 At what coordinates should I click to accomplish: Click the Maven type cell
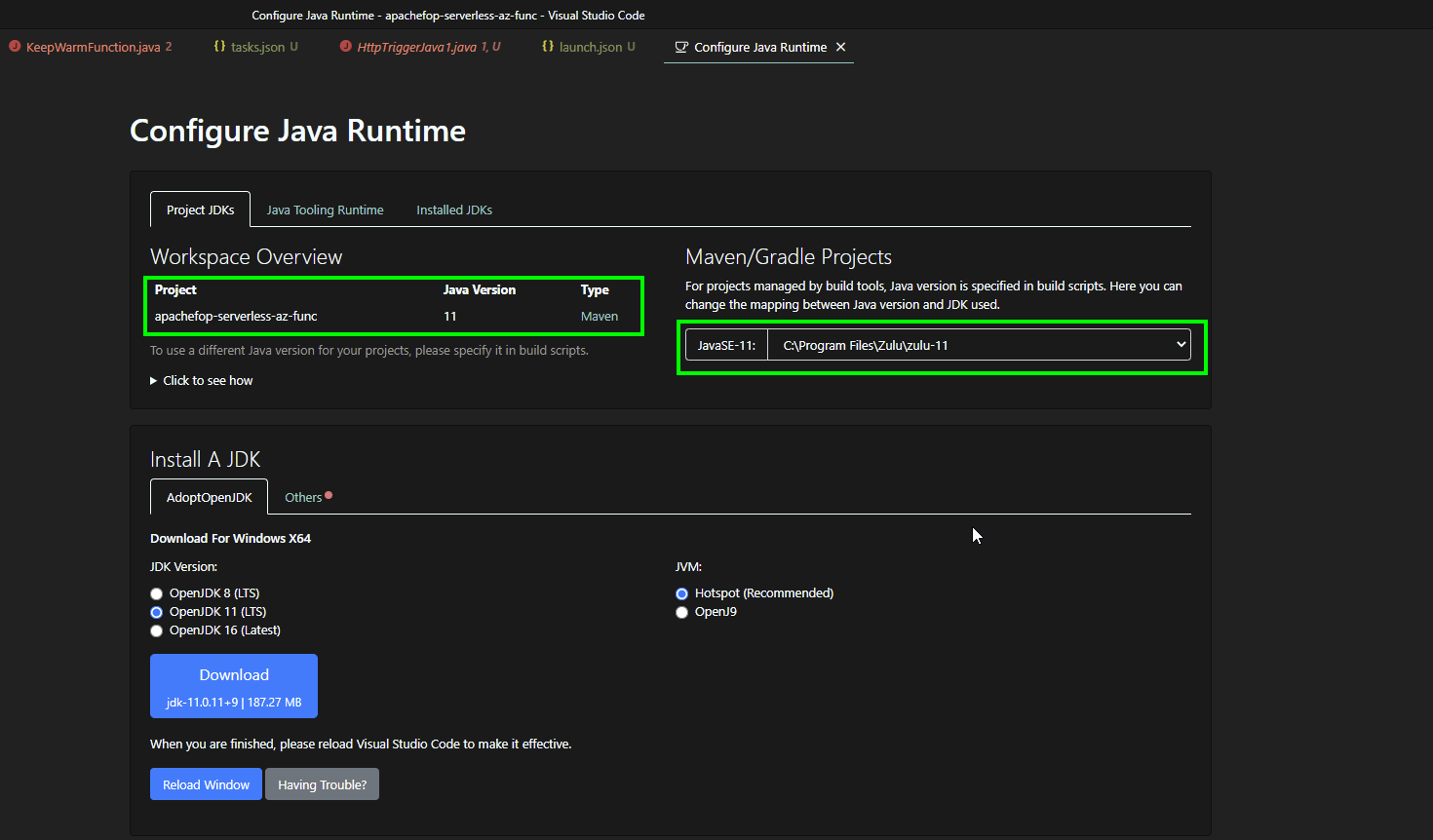[600, 316]
